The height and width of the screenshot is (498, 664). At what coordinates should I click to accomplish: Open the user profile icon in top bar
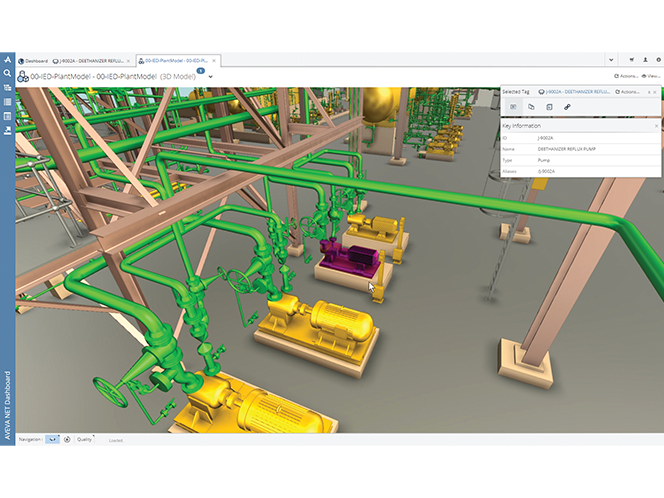[x=643, y=59]
